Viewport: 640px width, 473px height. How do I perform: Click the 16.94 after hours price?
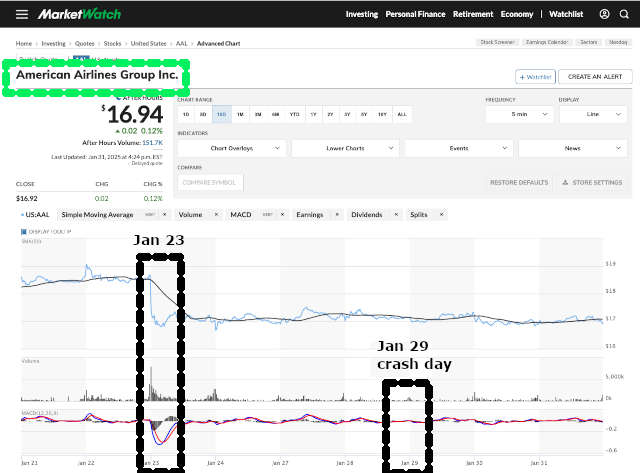135,114
